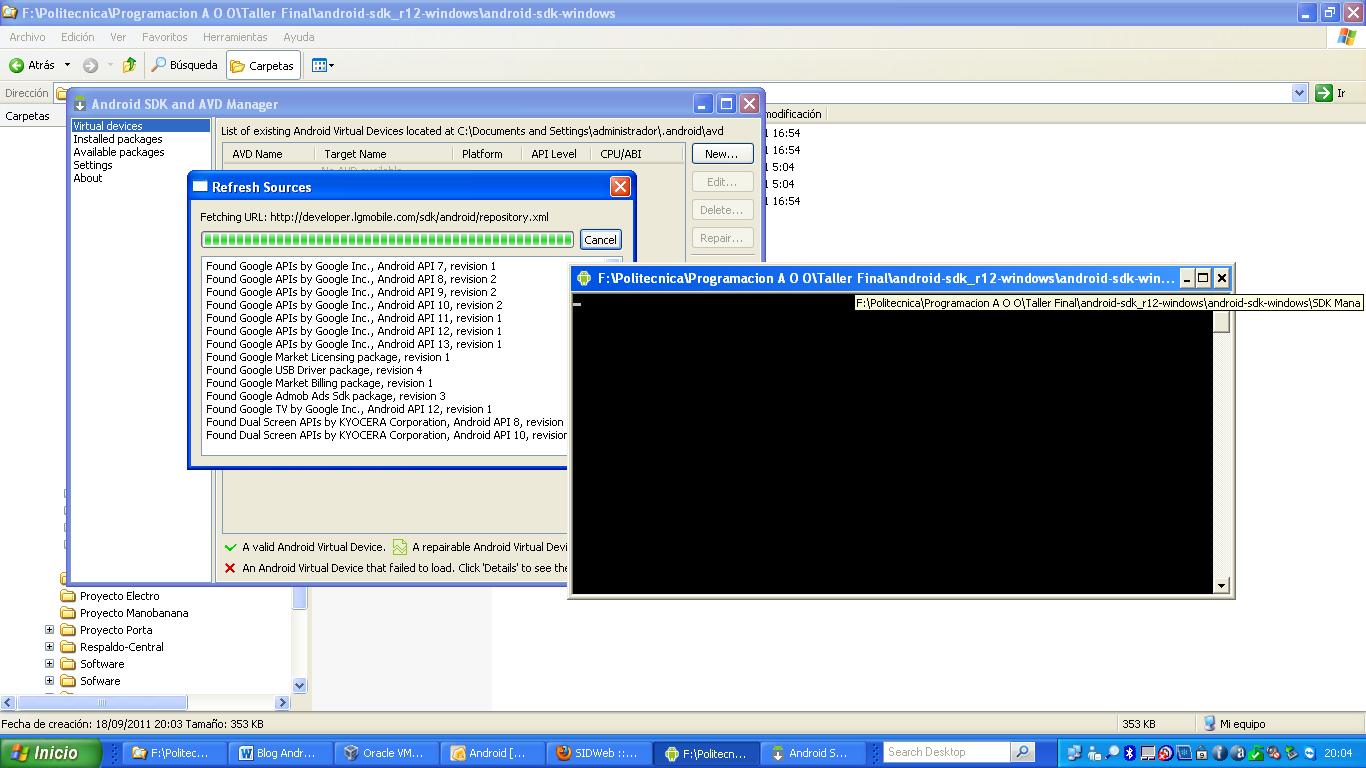
Task: Type in the Search Desktop field
Action: 946,752
